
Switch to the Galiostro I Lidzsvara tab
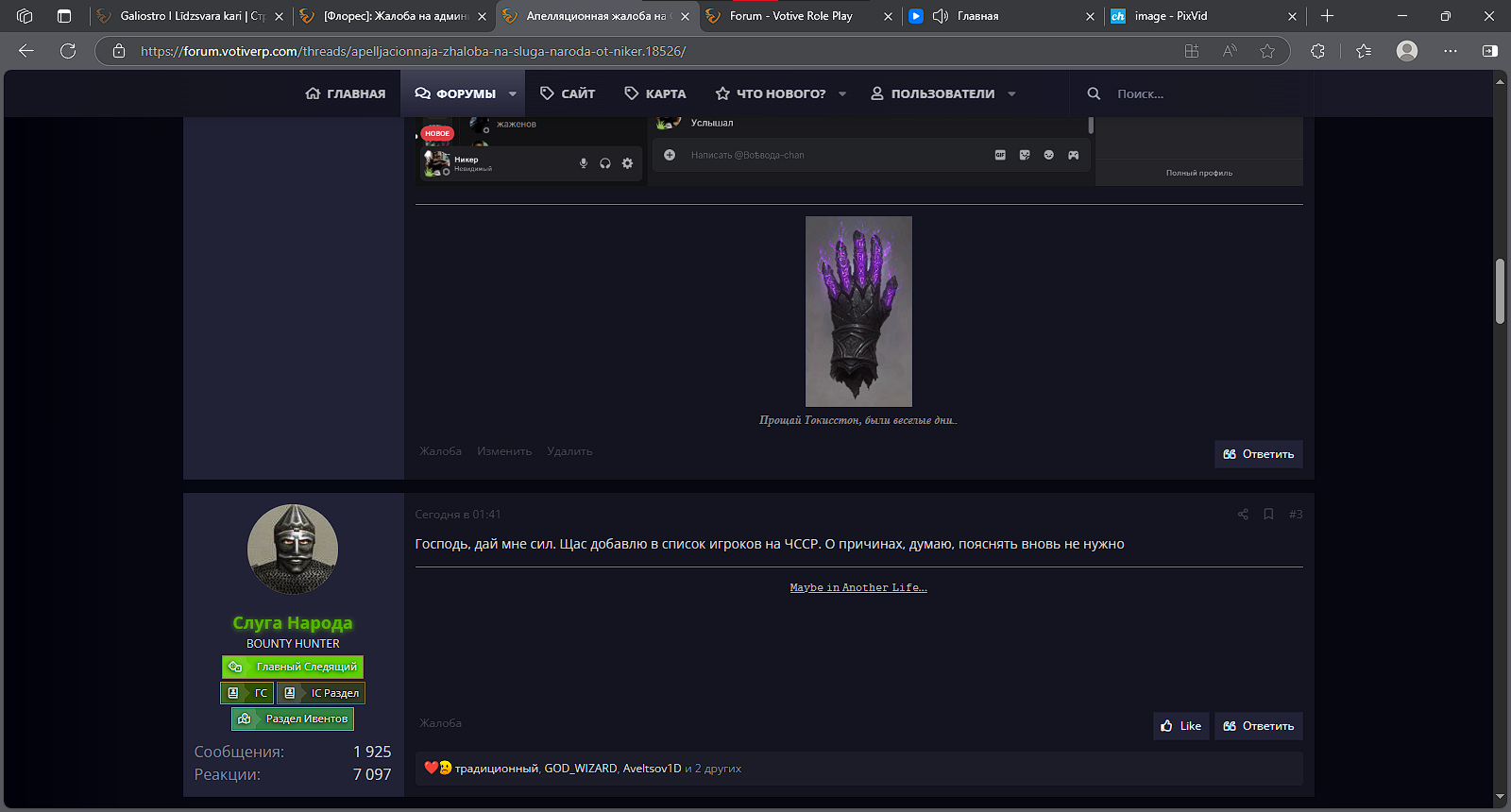tap(193, 16)
